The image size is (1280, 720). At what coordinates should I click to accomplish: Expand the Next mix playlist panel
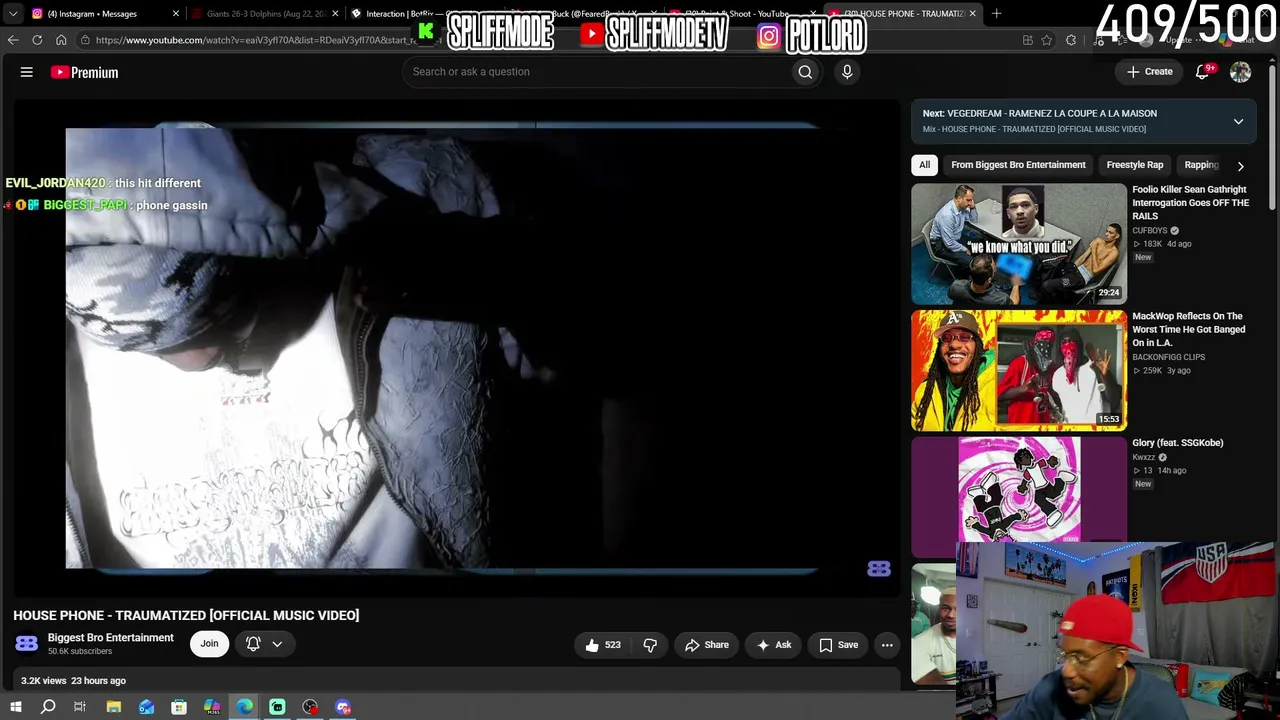[1238, 121]
